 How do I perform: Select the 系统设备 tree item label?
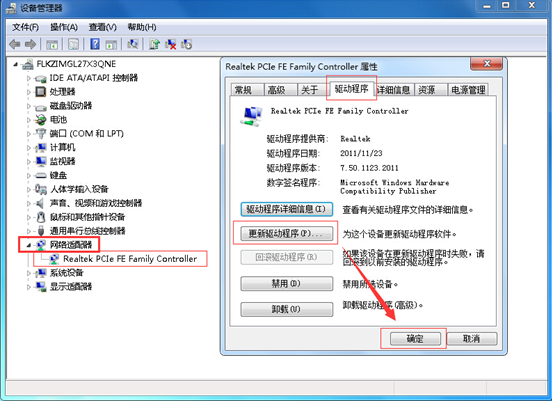click(x=67, y=273)
